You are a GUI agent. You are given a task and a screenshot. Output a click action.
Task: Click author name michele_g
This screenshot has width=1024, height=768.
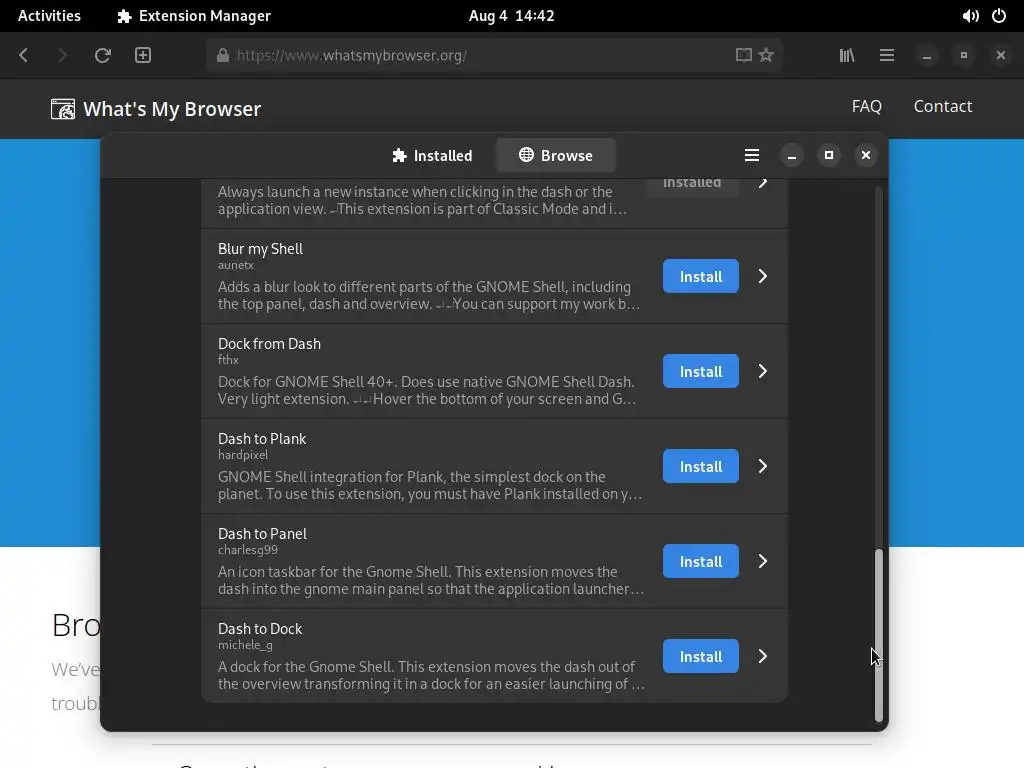pyautogui.click(x=245, y=645)
